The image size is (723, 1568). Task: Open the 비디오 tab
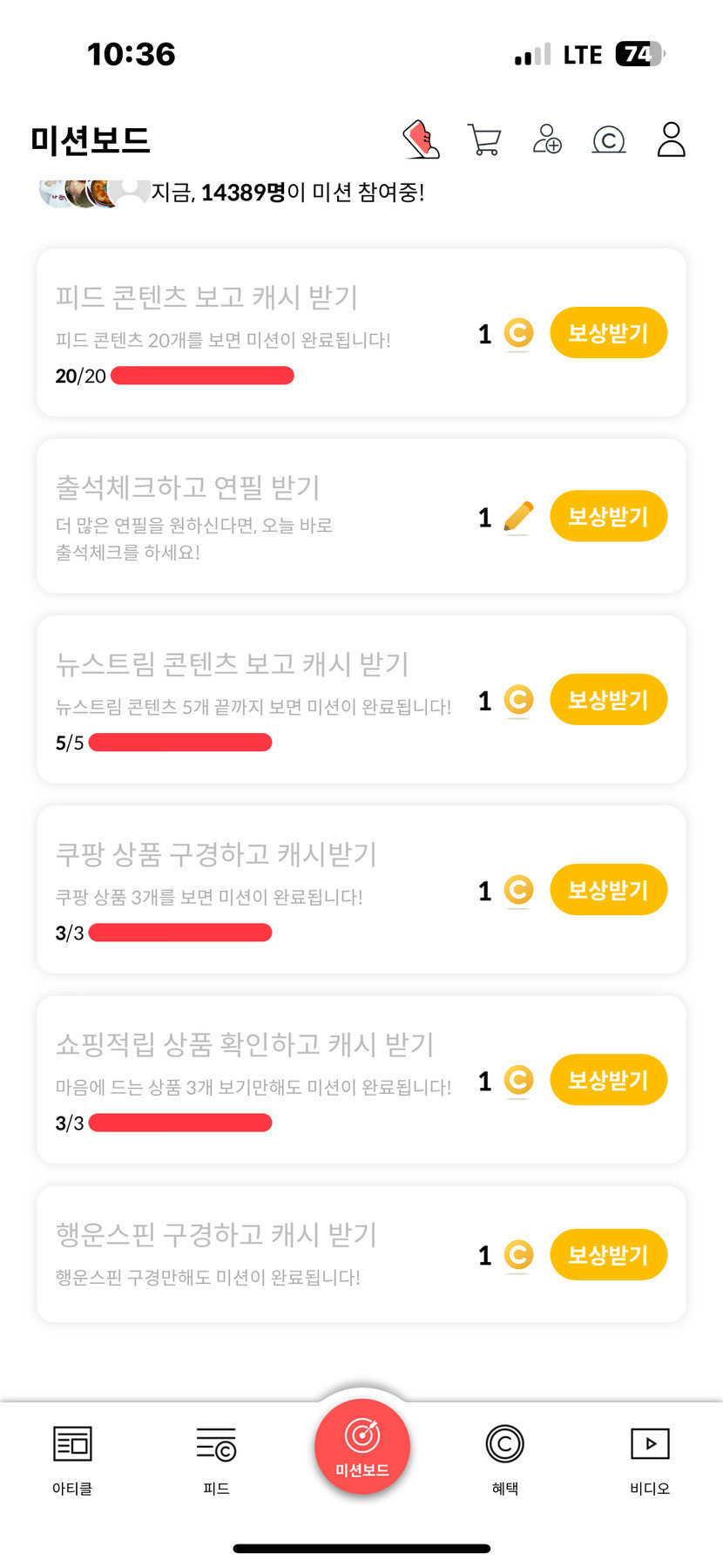650,1456
